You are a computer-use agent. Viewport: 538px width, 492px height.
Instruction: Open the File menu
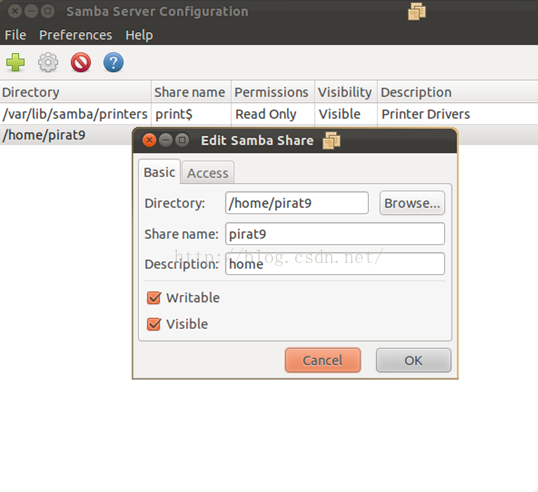(15, 35)
